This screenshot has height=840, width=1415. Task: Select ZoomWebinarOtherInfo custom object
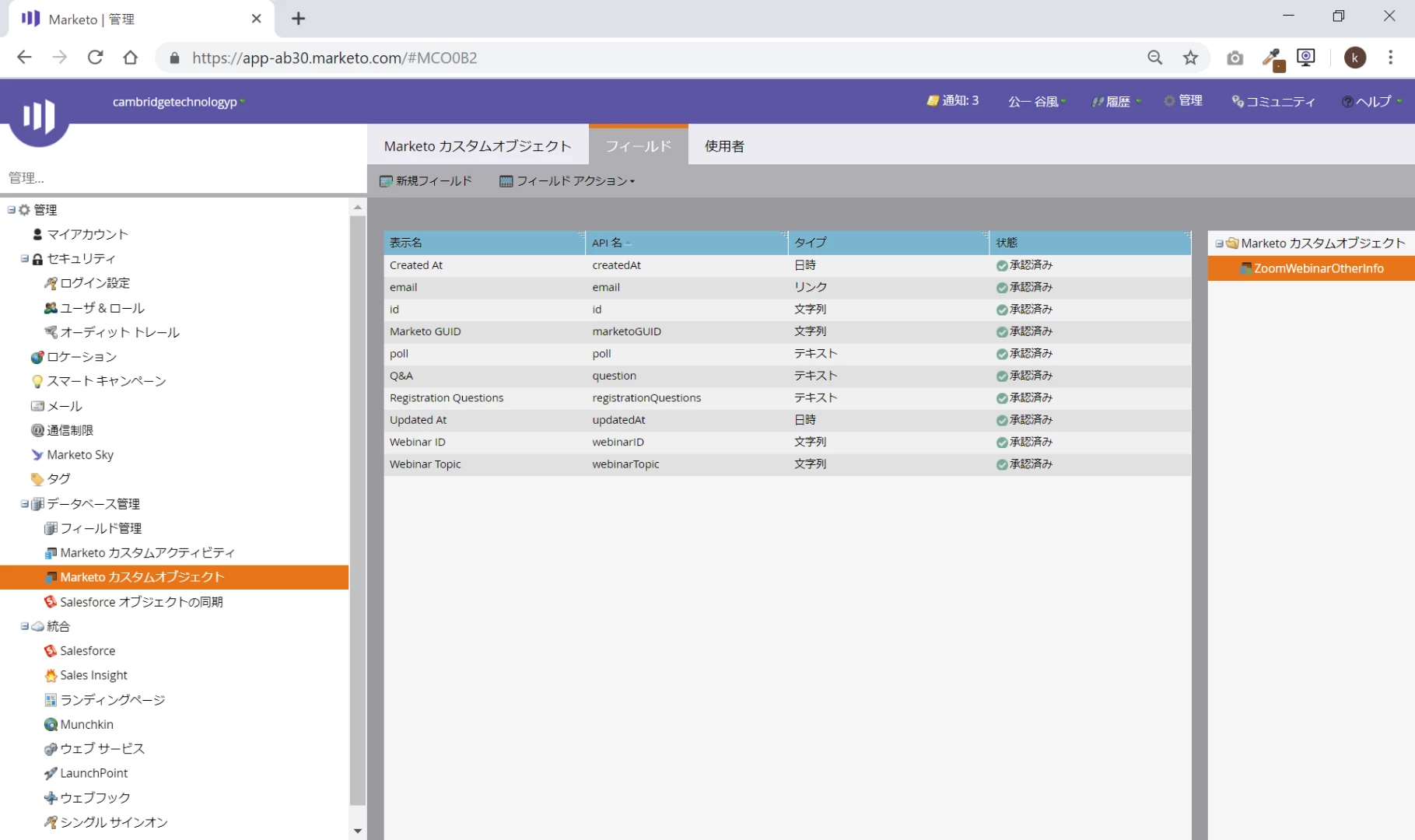coord(1311,268)
